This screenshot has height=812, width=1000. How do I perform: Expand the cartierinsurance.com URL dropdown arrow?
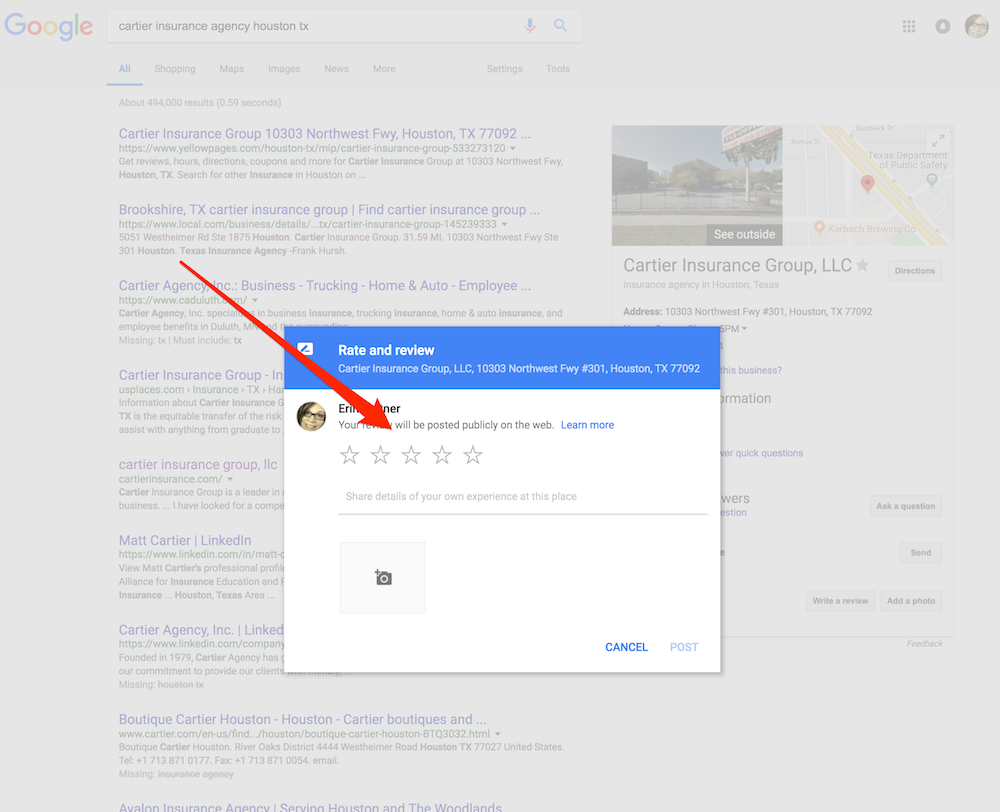click(x=230, y=480)
